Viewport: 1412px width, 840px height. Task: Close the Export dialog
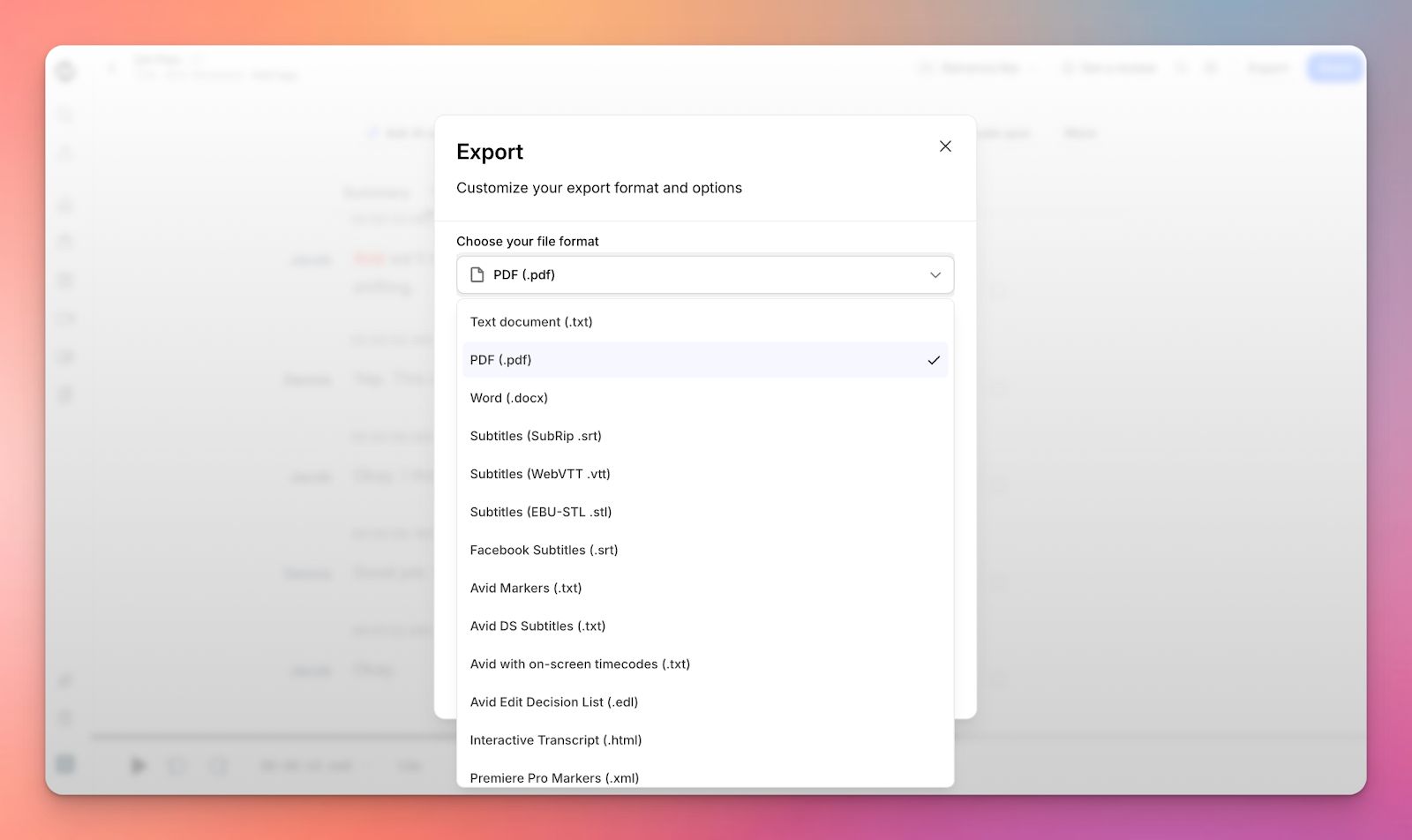pos(945,146)
